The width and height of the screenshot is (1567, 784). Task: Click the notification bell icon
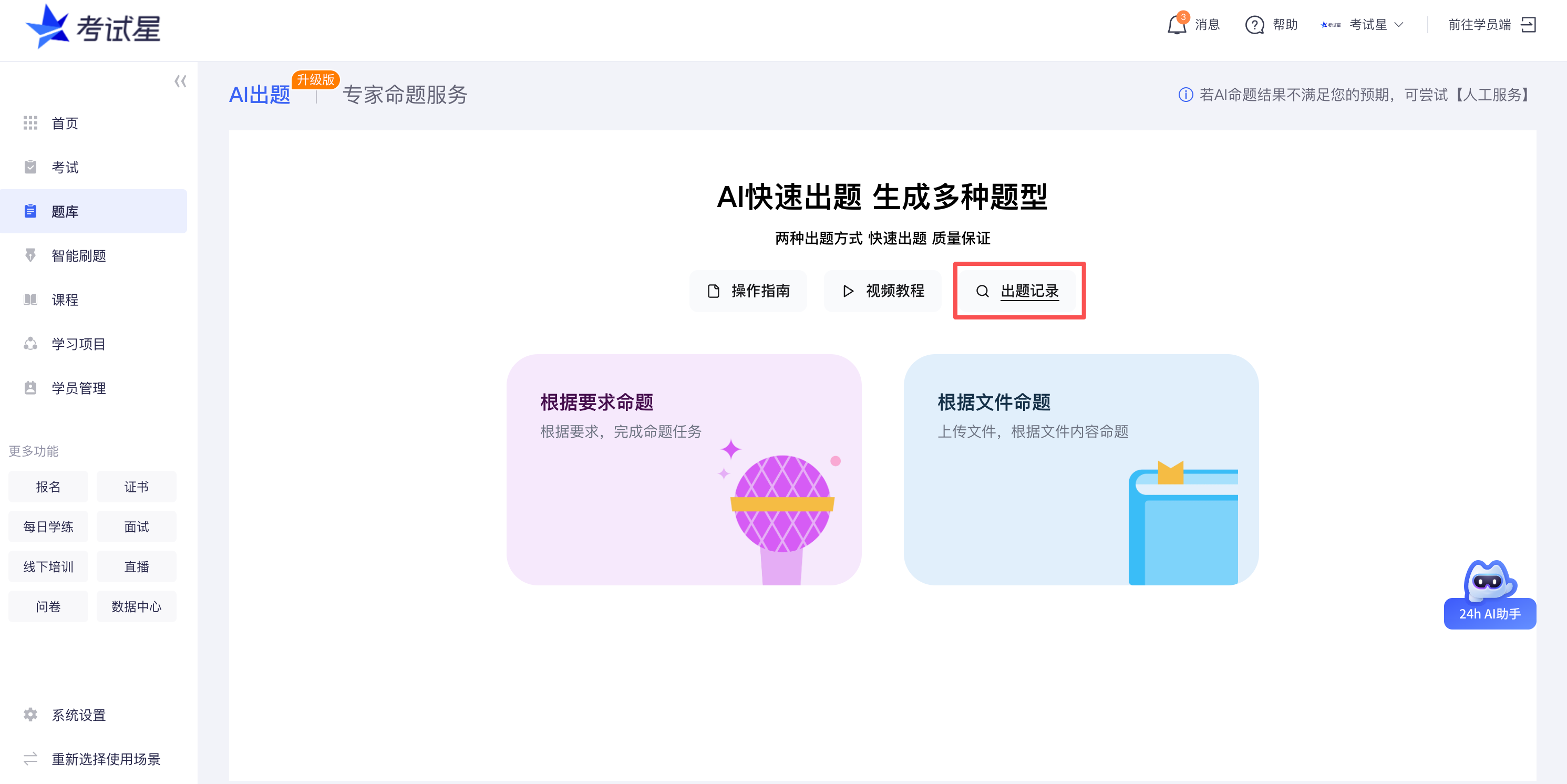click(x=1177, y=25)
